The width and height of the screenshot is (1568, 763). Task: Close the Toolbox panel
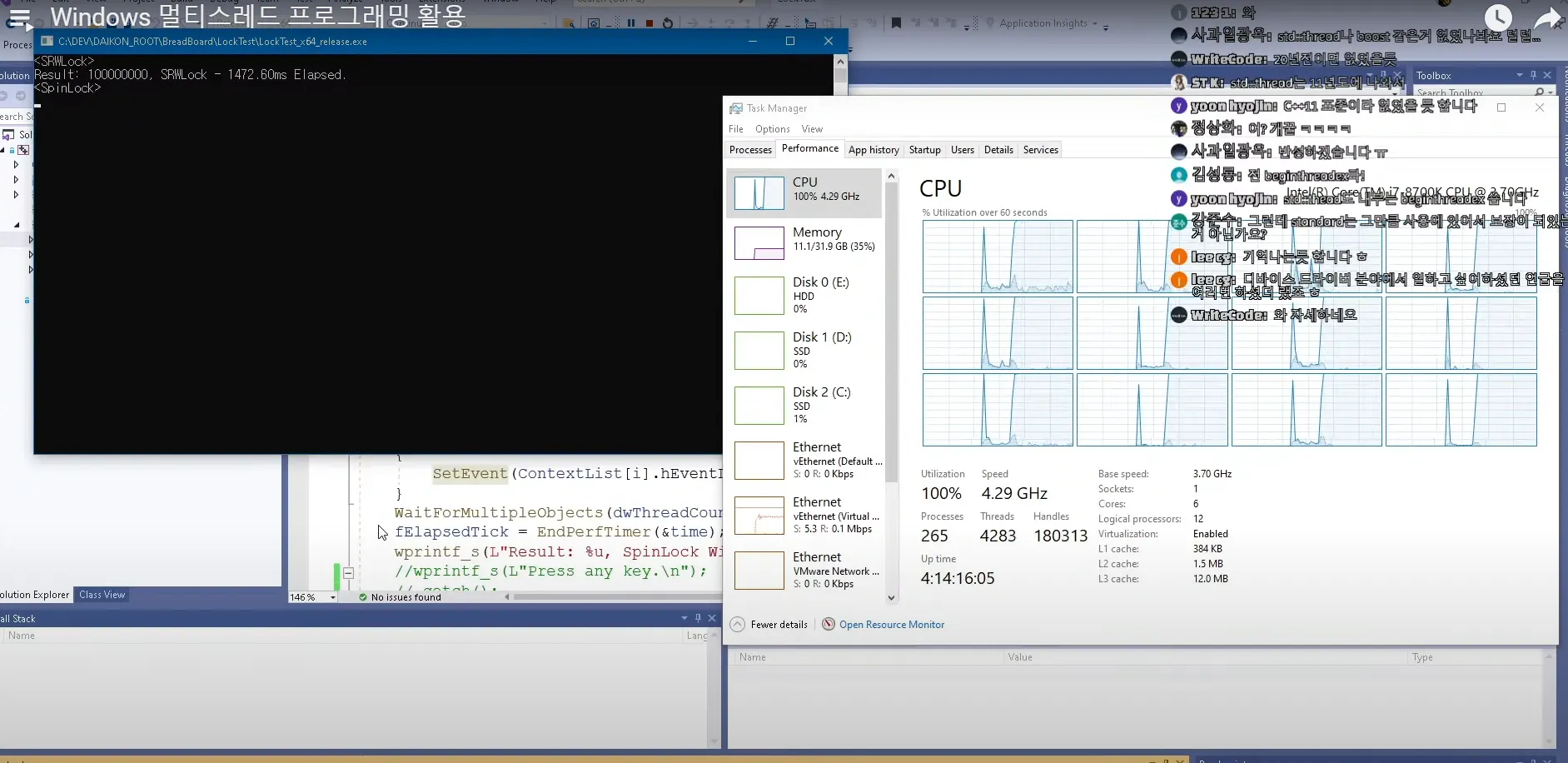click(1547, 75)
